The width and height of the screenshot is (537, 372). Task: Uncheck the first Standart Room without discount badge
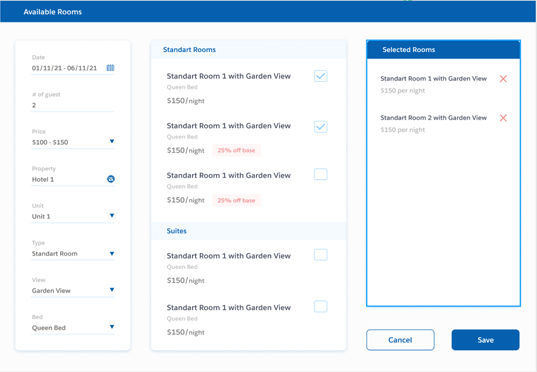(321, 76)
